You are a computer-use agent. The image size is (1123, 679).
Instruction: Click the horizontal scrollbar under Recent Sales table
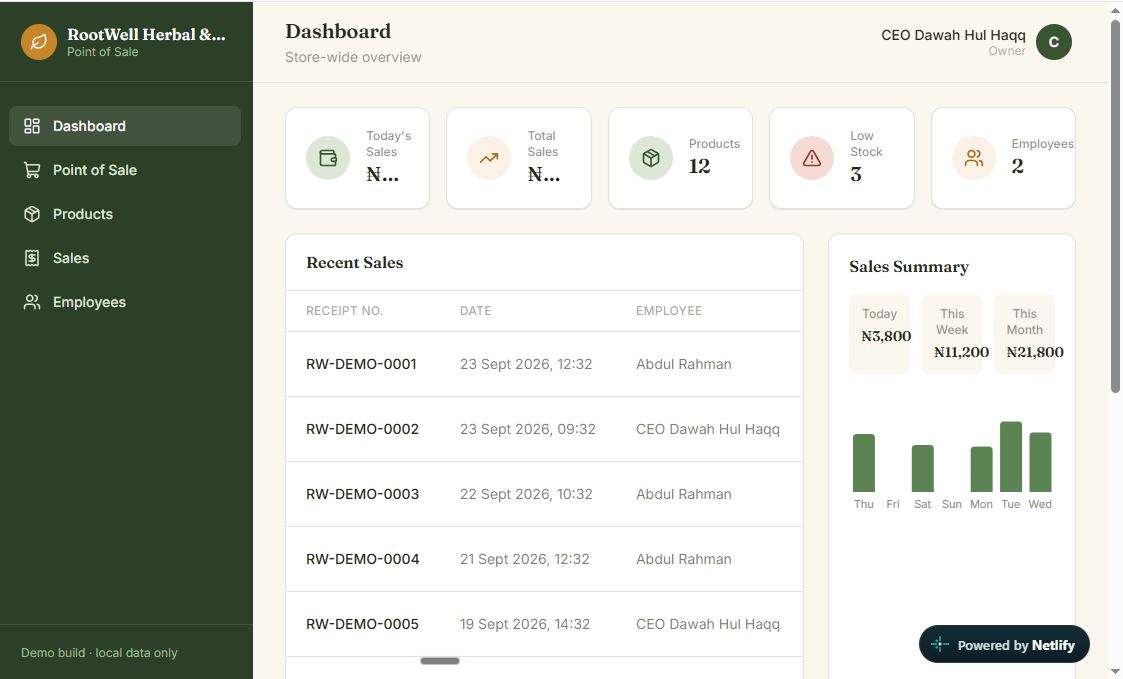click(x=440, y=661)
